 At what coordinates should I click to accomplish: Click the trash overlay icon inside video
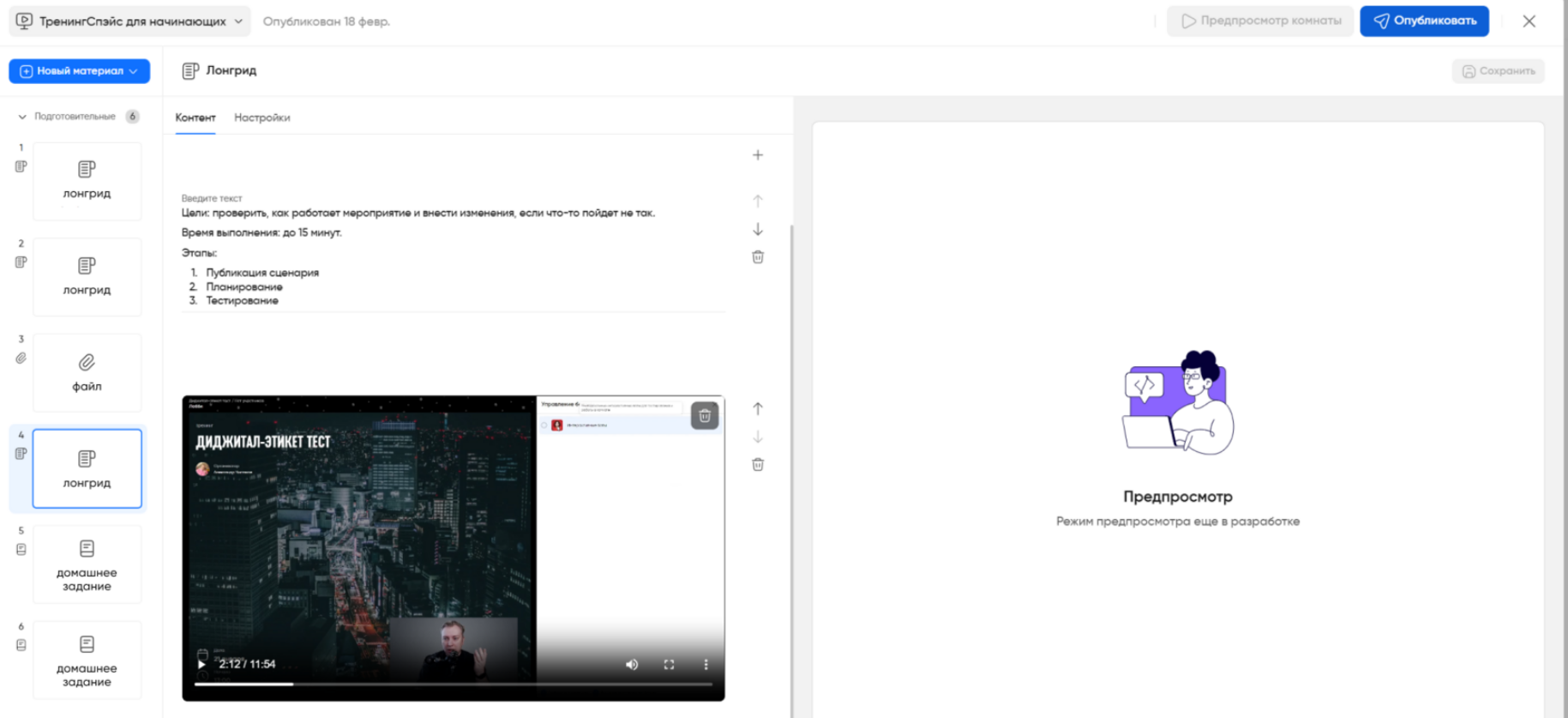[x=704, y=416]
